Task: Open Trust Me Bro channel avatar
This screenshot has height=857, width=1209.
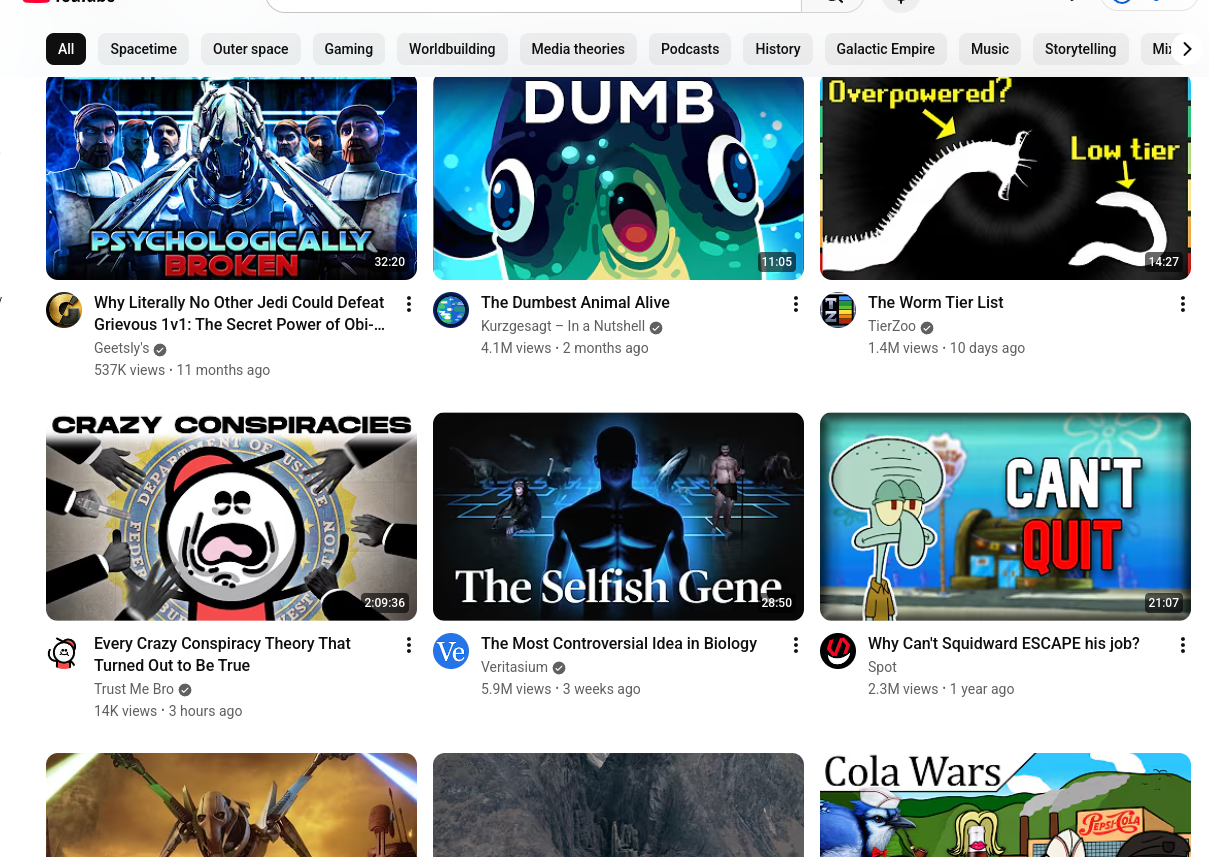Action: tap(64, 651)
